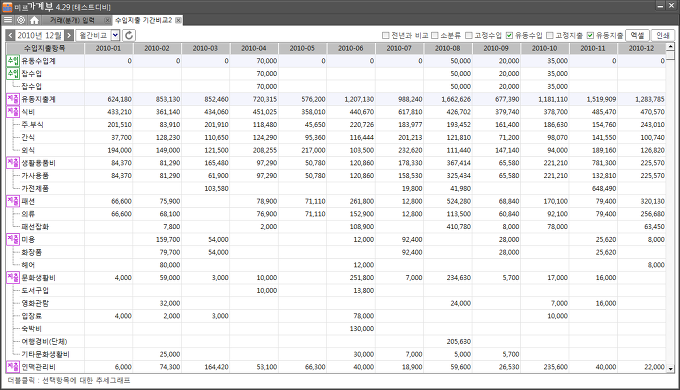
Task: Click scrollbar down arrow of table
Action: [670, 369]
